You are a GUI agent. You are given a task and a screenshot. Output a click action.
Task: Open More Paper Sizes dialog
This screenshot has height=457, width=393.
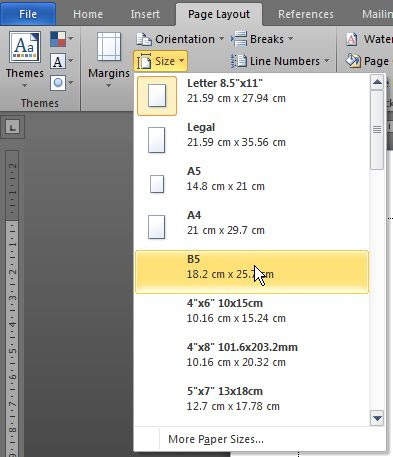click(259, 439)
